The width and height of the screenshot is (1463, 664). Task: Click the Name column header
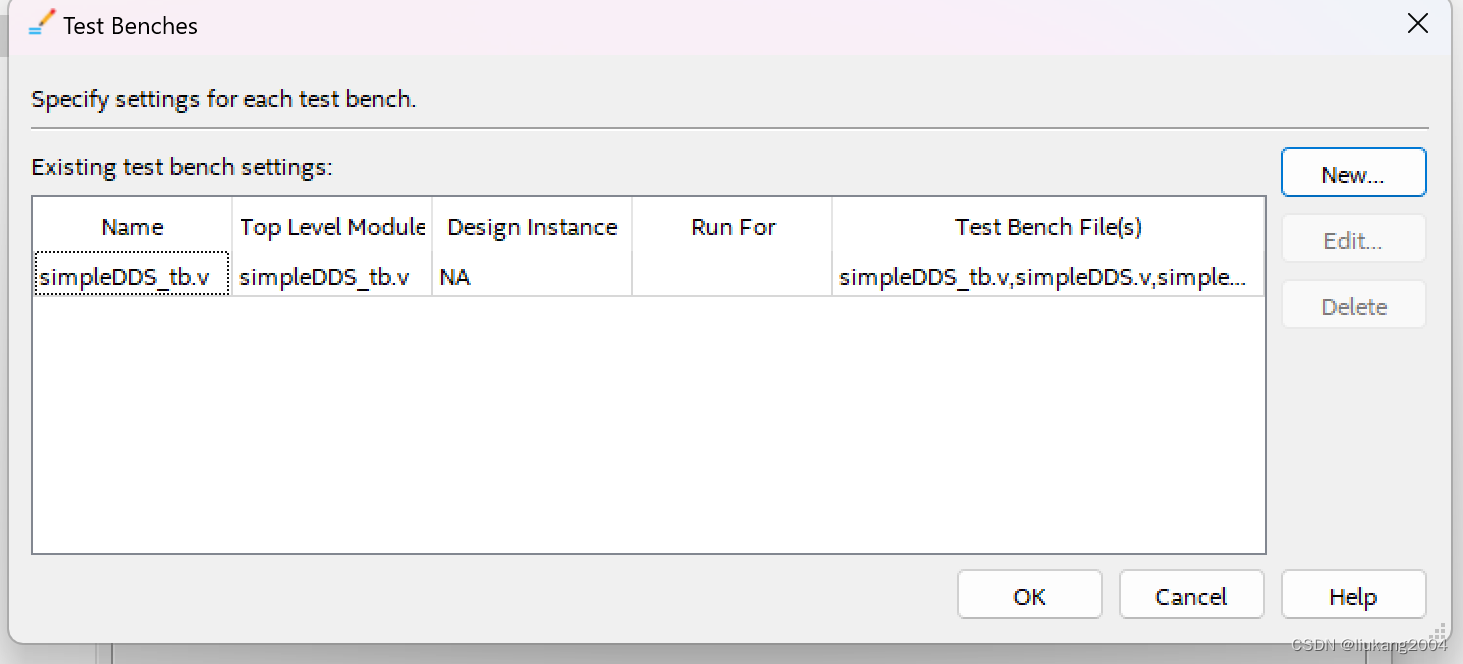(x=132, y=226)
